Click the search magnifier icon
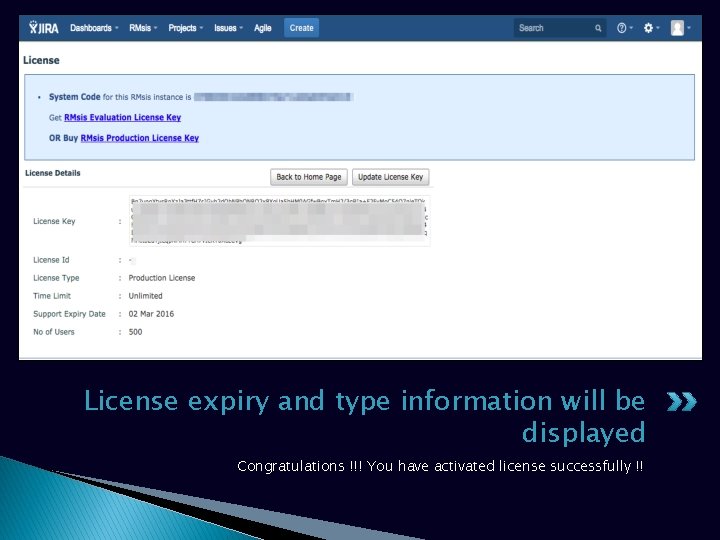Screen dimensions: 720x540 pos(598,28)
